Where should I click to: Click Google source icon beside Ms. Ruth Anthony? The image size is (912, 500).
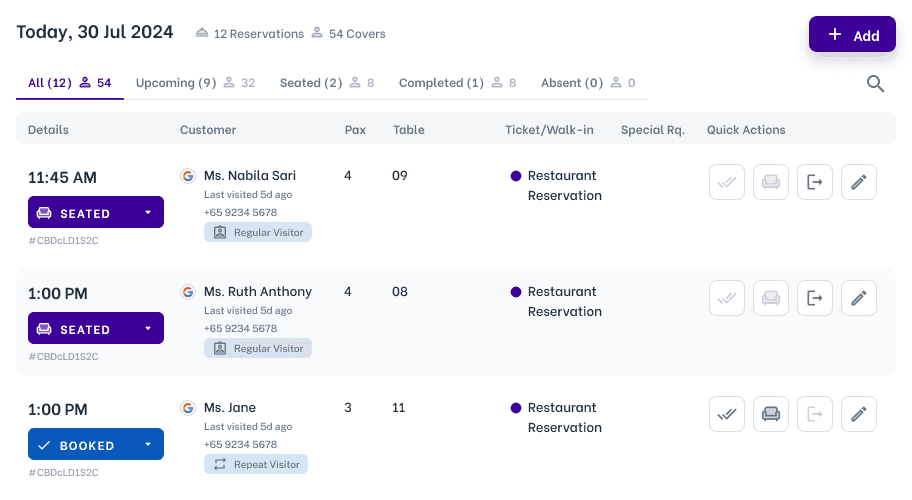(187, 292)
